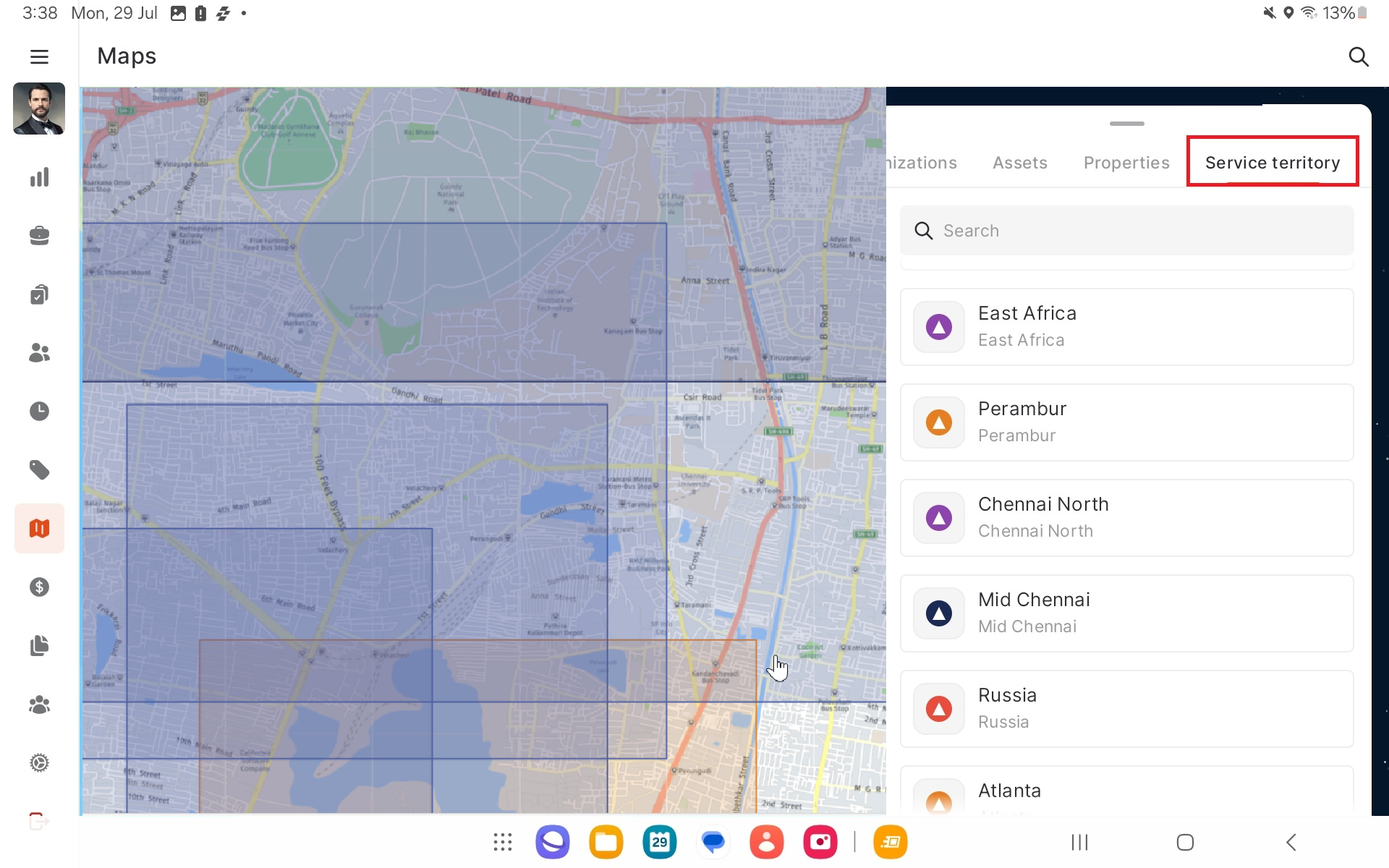Open the dashboard bar chart icon
Viewport: 1389px width, 868px height.
point(39,177)
